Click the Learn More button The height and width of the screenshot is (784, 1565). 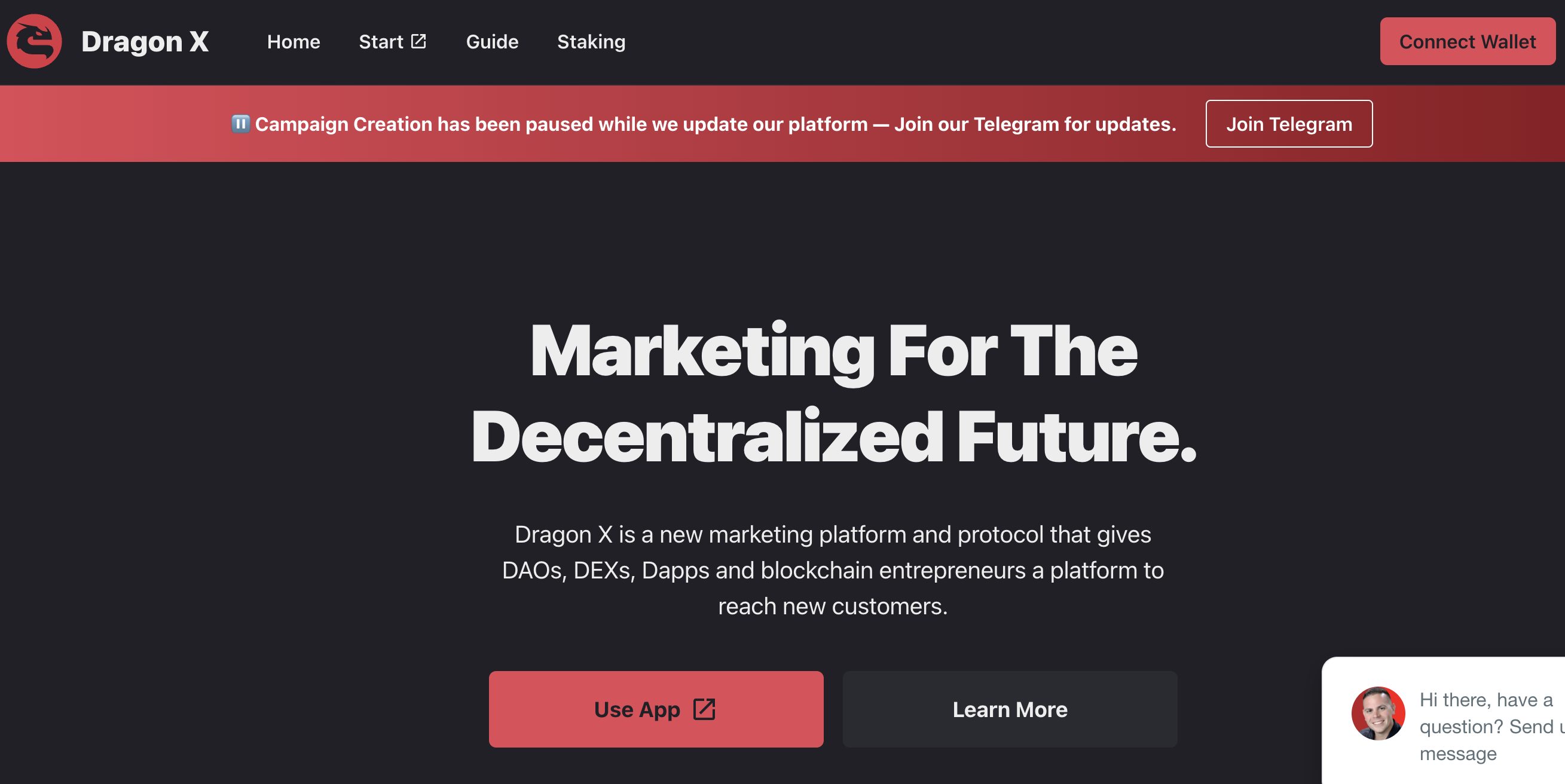[x=1010, y=709]
